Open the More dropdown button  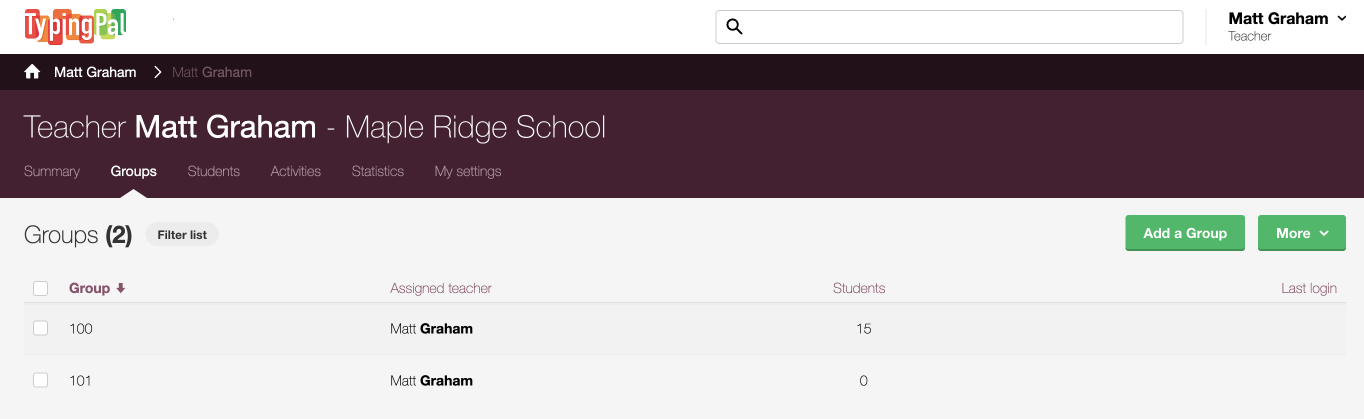1302,233
